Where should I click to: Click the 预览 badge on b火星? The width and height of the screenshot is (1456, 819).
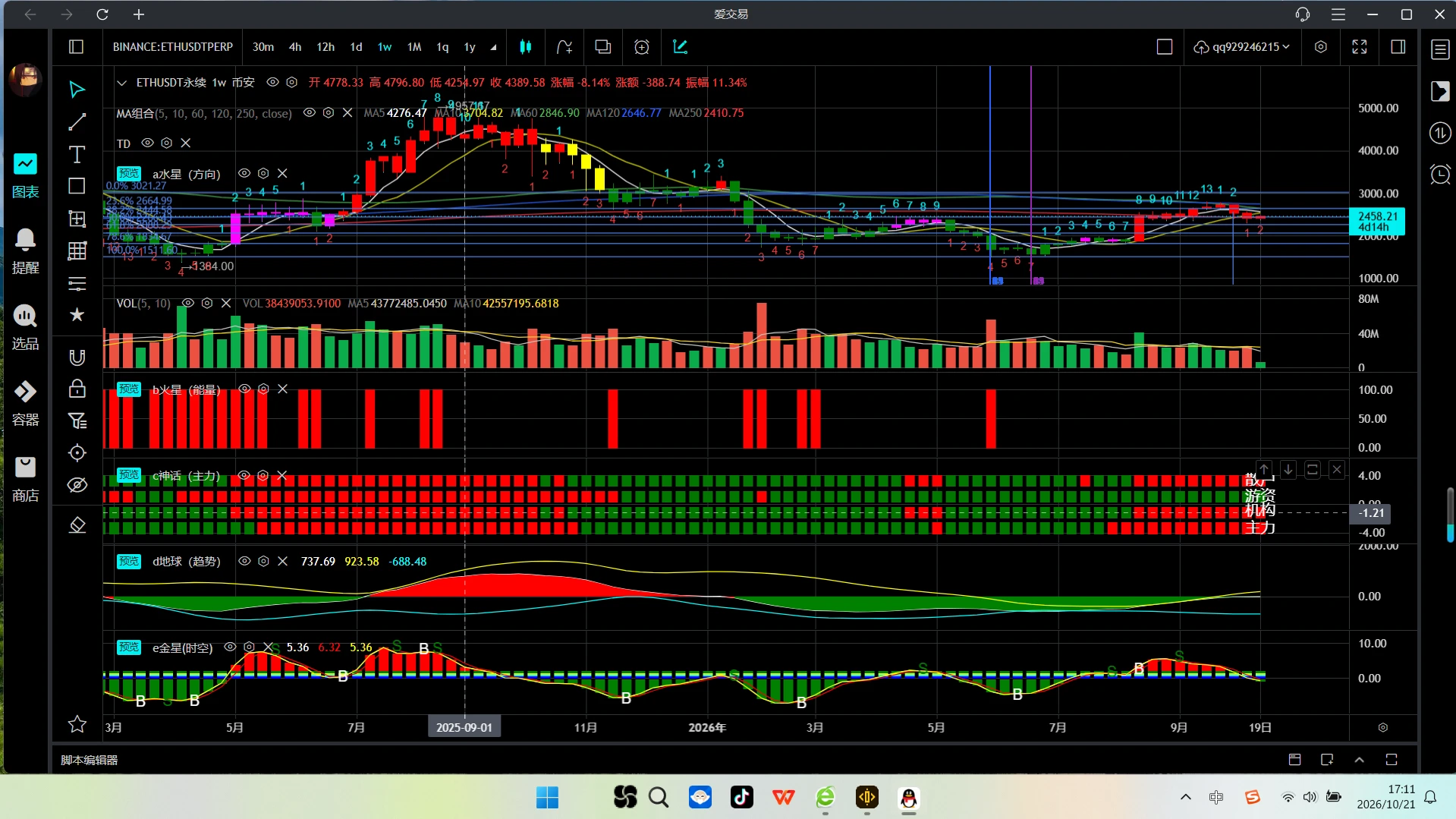[x=129, y=389]
